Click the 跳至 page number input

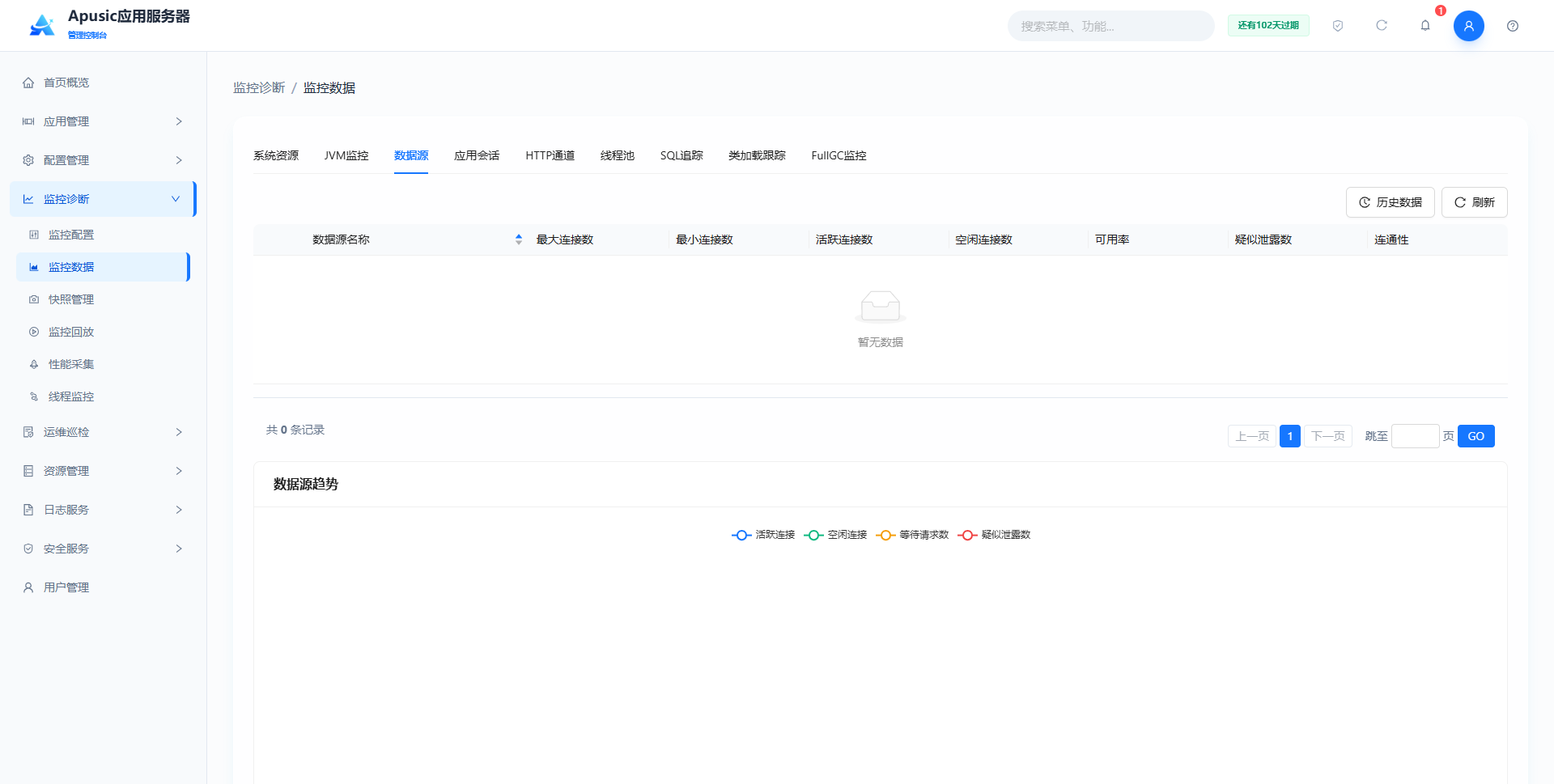tap(1415, 436)
